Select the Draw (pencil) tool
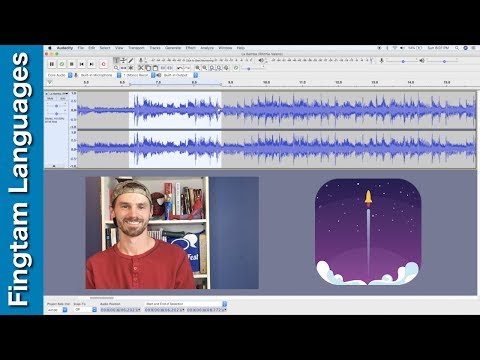The width and height of the screenshot is (480, 360). 130,61
